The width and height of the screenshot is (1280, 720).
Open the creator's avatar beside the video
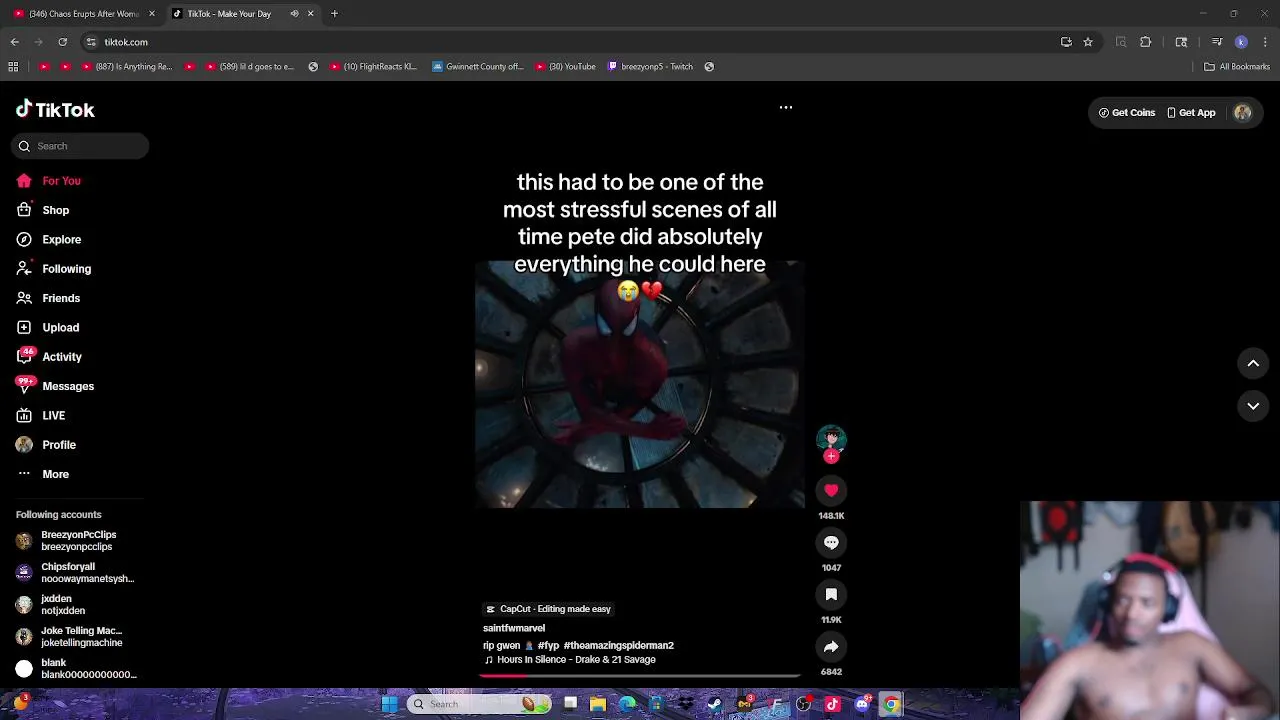point(831,438)
